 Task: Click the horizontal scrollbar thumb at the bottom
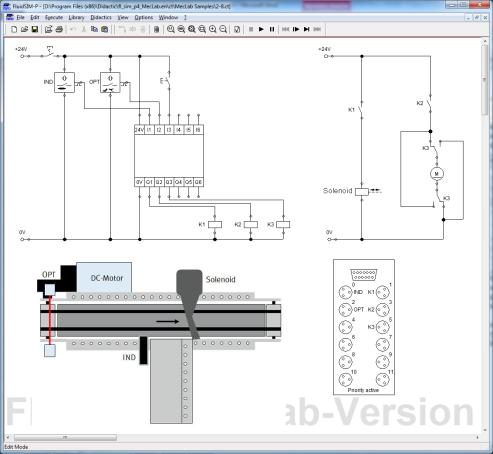[x=65, y=437]
